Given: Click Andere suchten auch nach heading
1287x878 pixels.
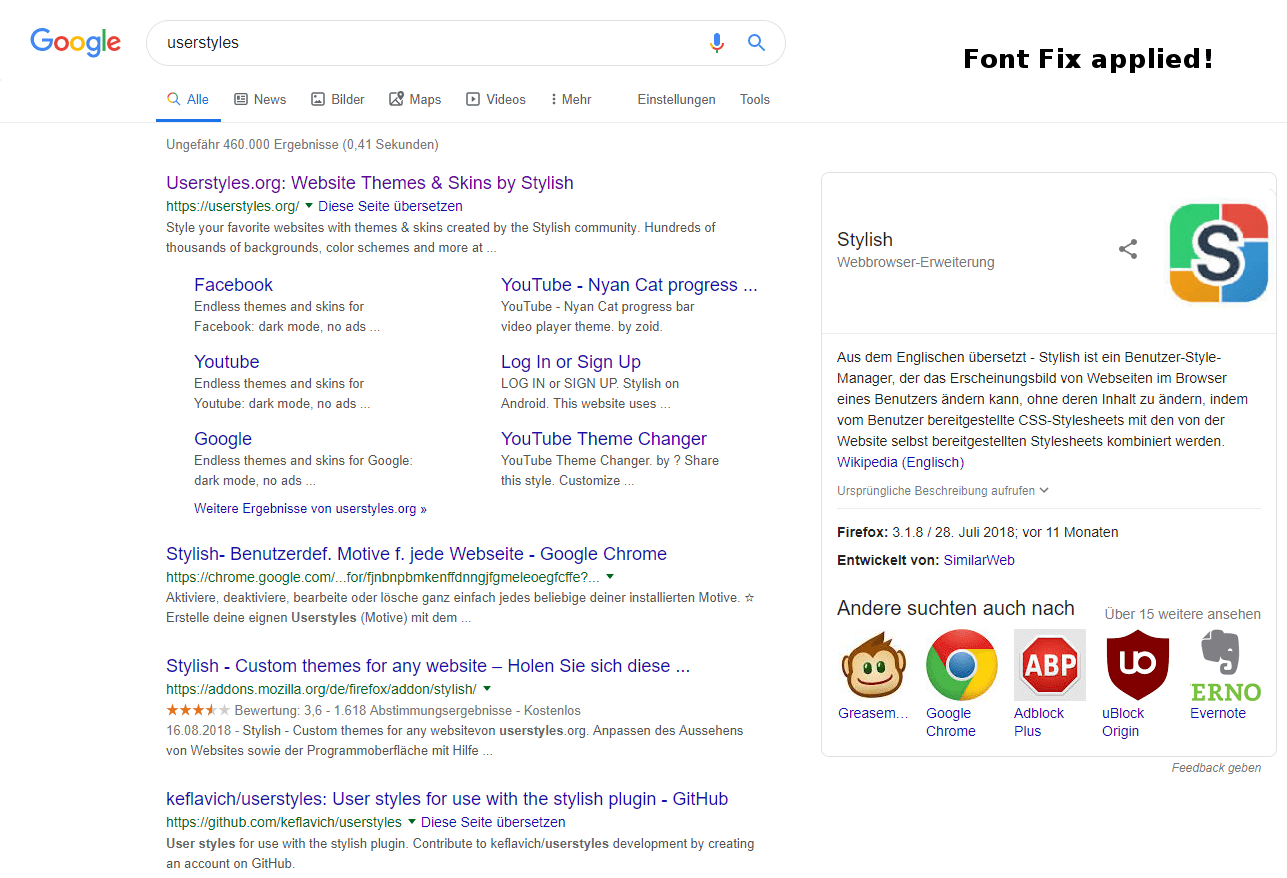Looking at the screenshot, I should click(x=956, y=609).
